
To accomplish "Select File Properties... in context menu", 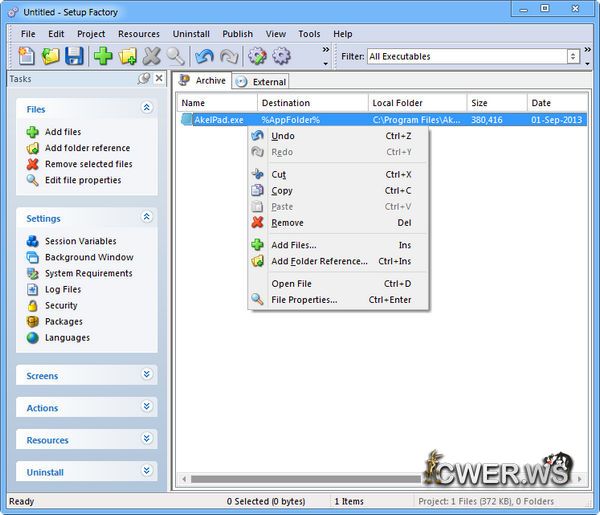I will (x=304, y=299).
